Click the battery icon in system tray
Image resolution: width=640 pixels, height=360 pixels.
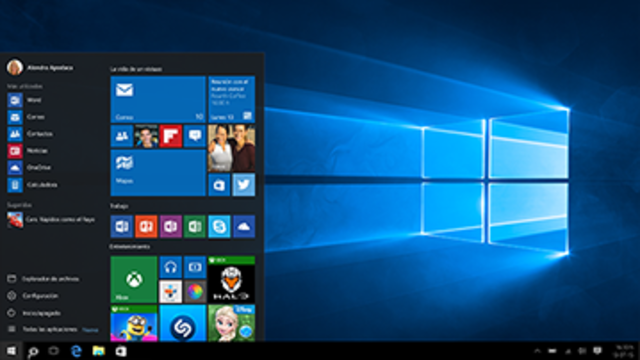pos(552,351)
